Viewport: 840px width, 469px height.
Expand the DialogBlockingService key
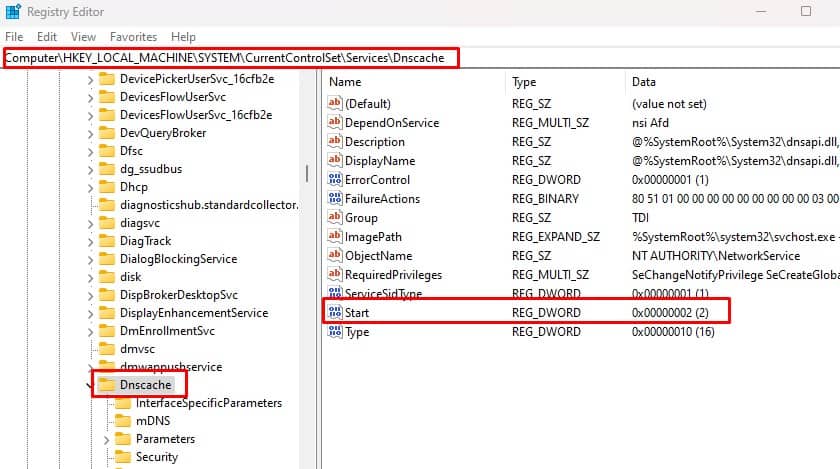pyautogui.click(x=90, y=259)
